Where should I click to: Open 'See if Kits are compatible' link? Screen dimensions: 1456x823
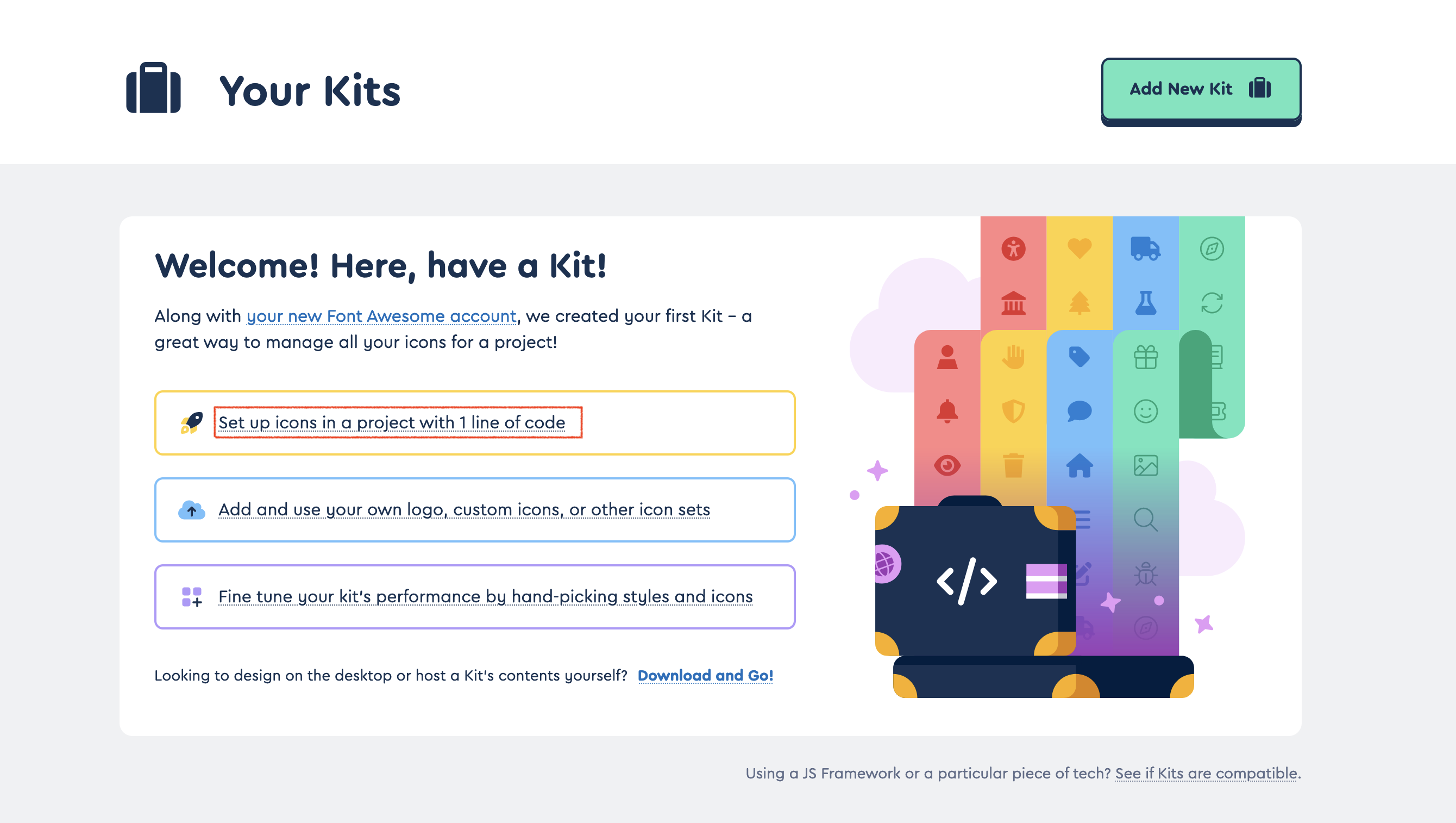1207,773
